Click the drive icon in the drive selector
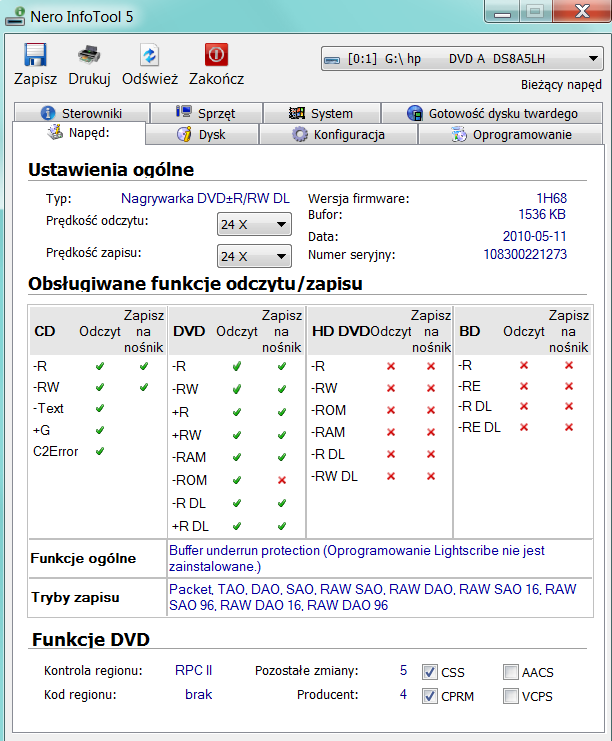This screenshot has width=612, height=741. pos(332,60)
